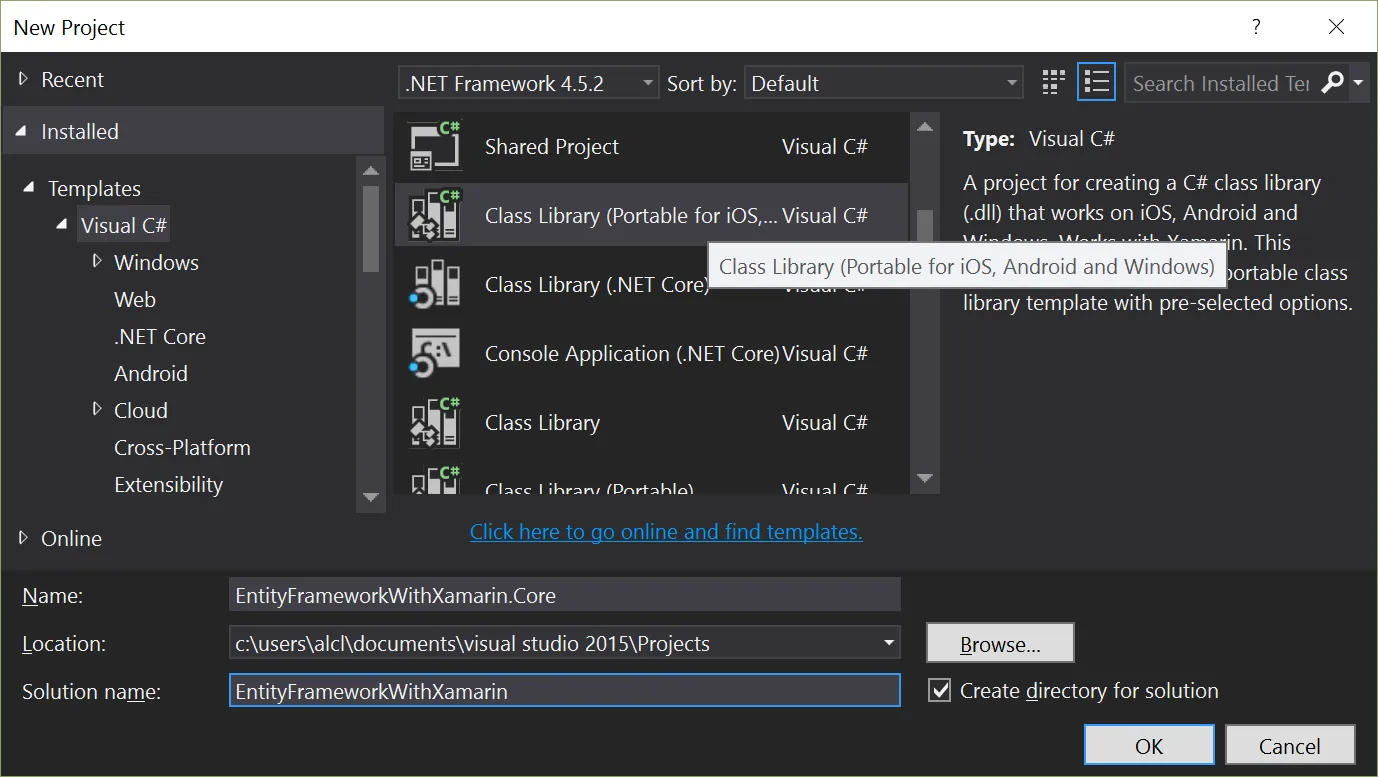The height and width of the screenshot is (777, 1378).
Task: Open the help question mark button
Action: tap(1257, 27)
